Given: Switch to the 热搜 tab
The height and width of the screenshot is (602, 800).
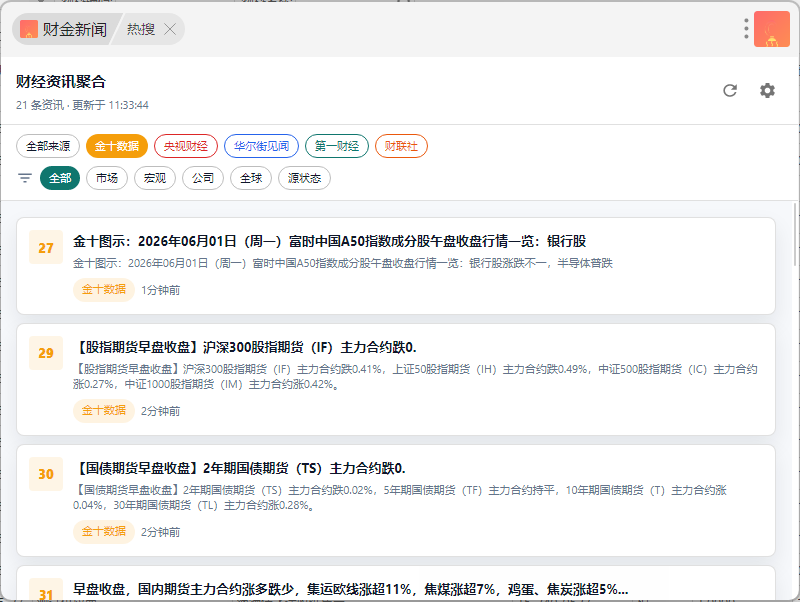Looking at the screenshot, I should pos(141,29).
